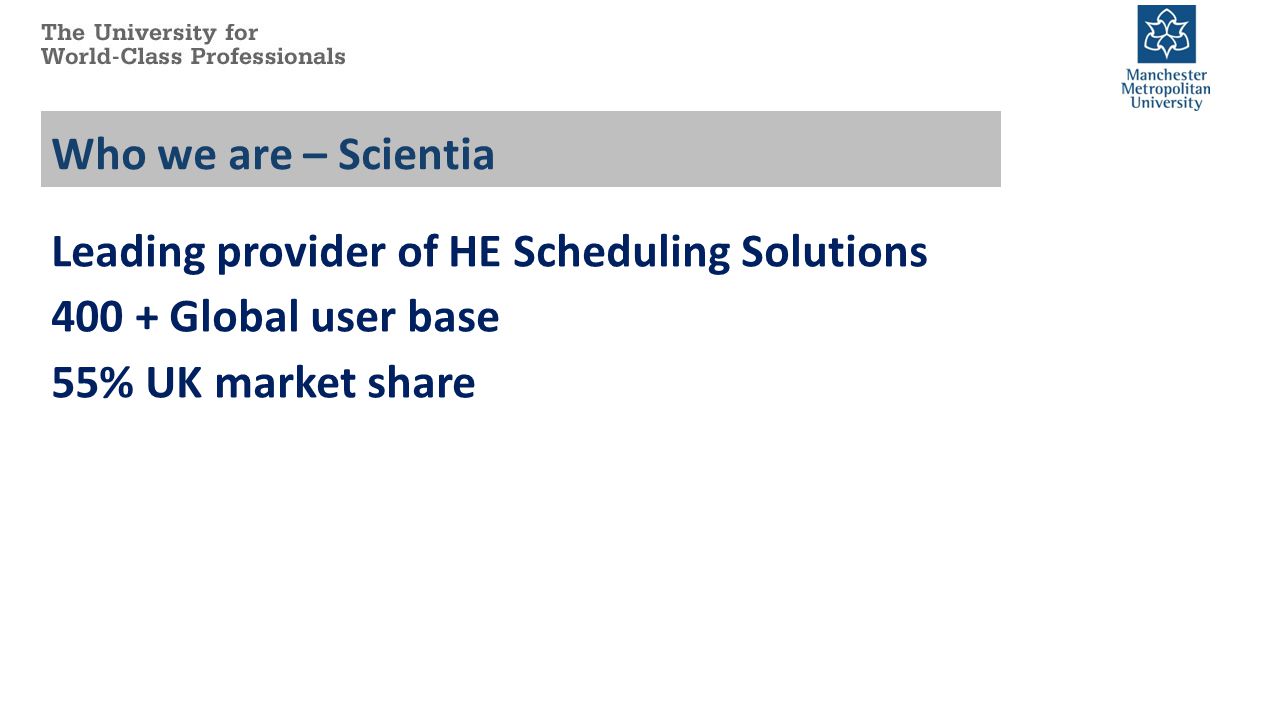
Task: Click the '55%' figure in third line
Action: tap(92, 383)
